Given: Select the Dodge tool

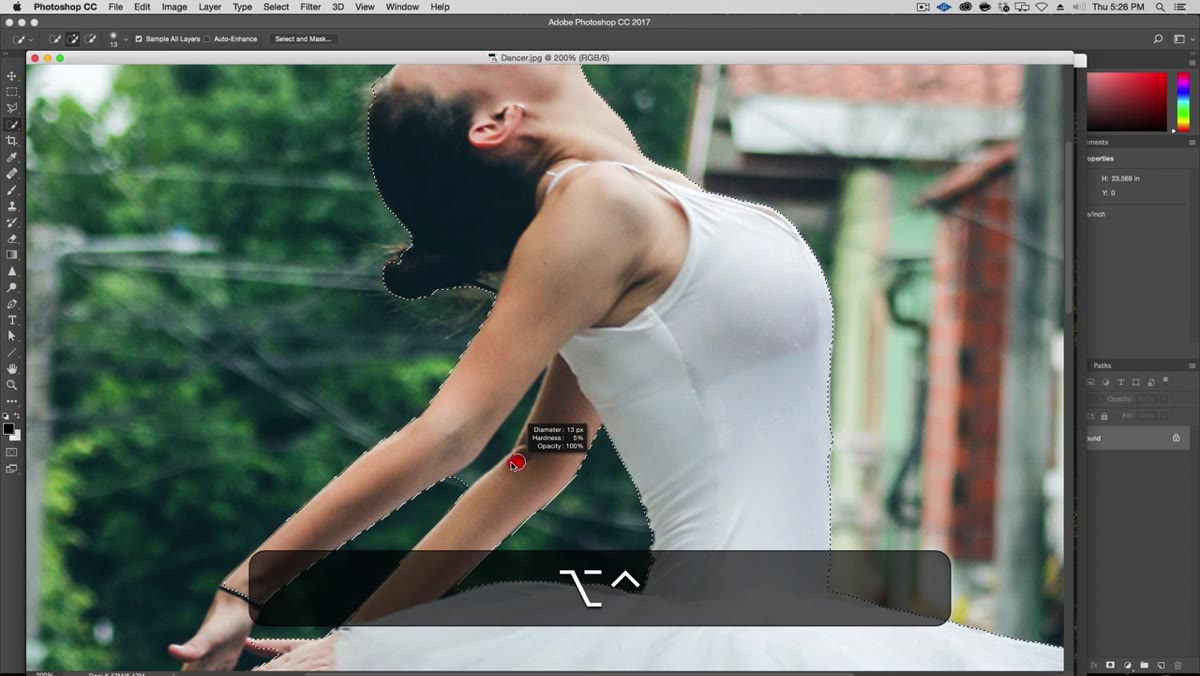Looking at the screenshot, I should (x=12, y=287).
